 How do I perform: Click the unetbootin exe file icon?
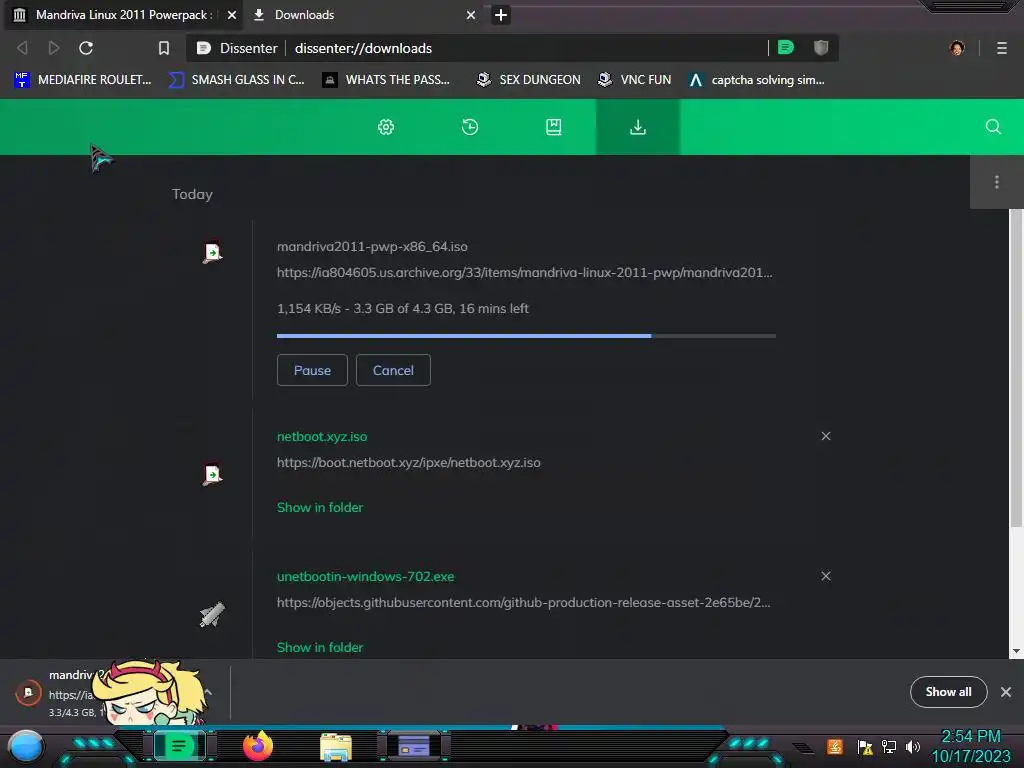pyautogui.click(x=212, y=614)
